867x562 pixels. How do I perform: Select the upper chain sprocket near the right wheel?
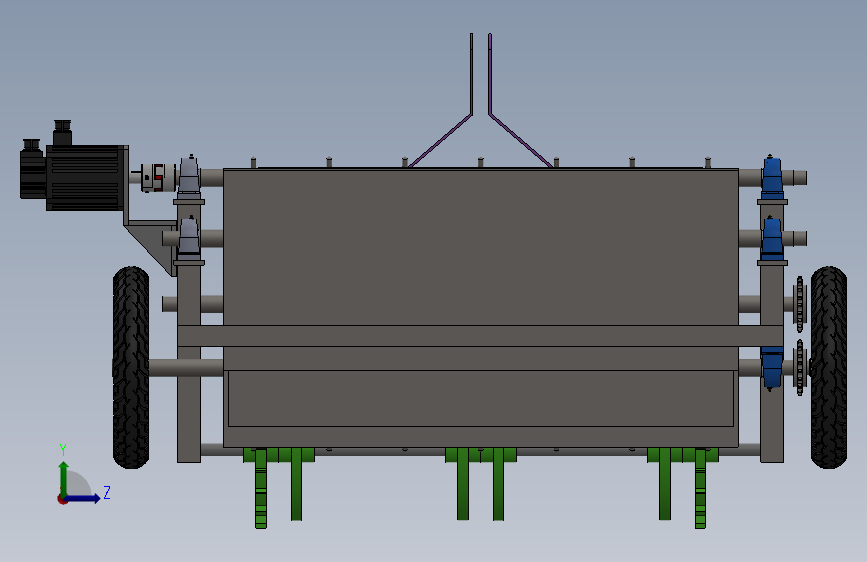click(800, 304)
